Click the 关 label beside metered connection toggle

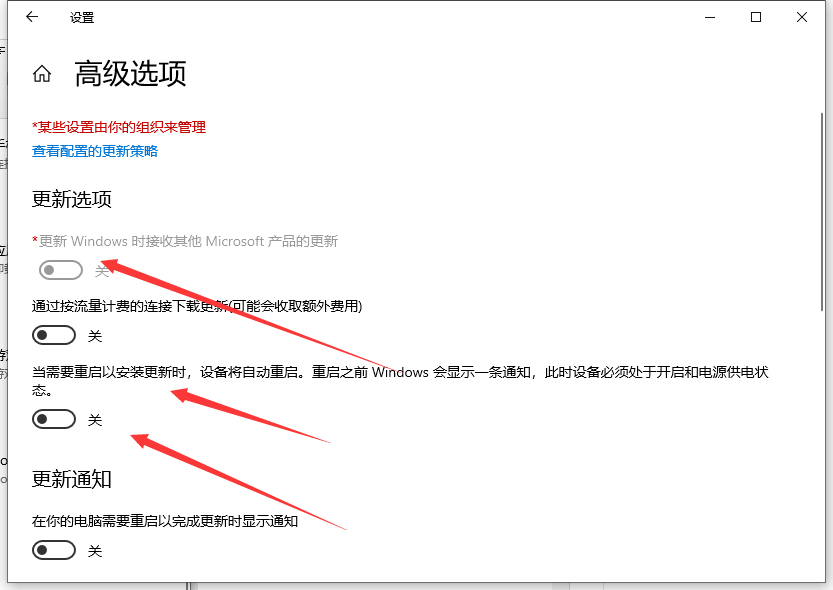tap(95, 336)
